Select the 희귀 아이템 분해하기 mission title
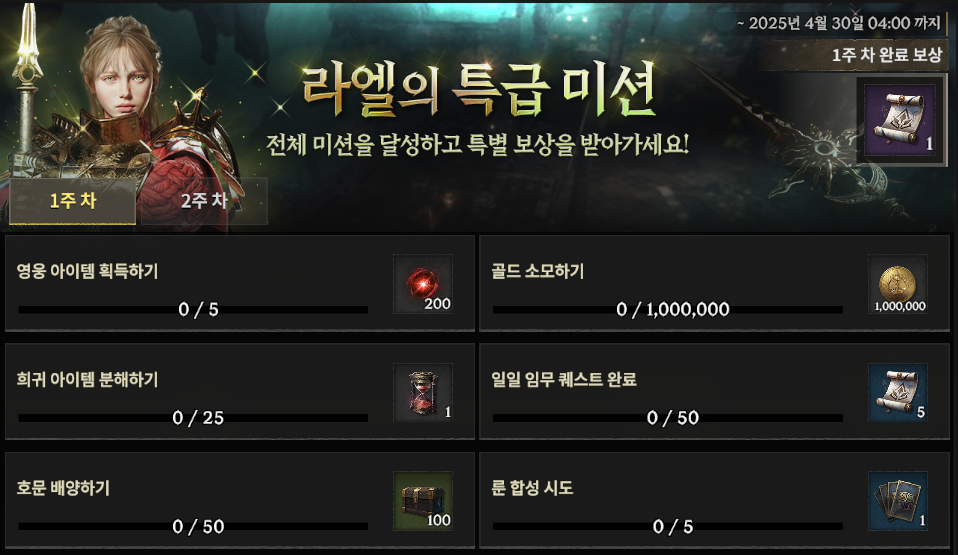958x555 pixels. (87, 380)
